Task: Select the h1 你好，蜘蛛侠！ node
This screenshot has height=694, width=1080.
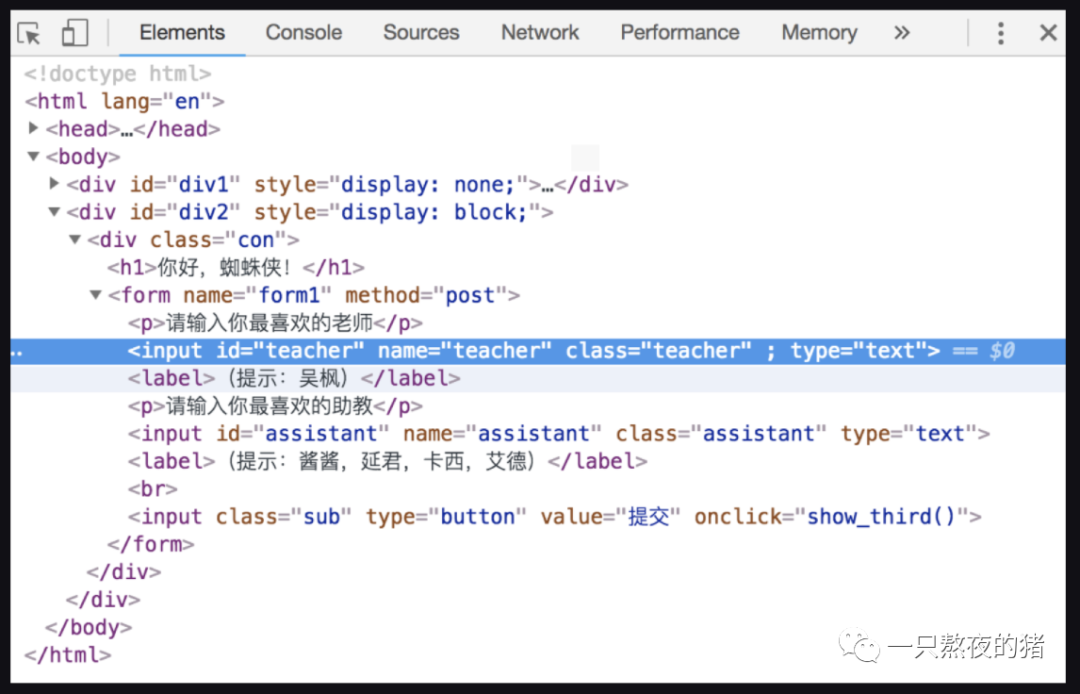Action: click(236, 267)
